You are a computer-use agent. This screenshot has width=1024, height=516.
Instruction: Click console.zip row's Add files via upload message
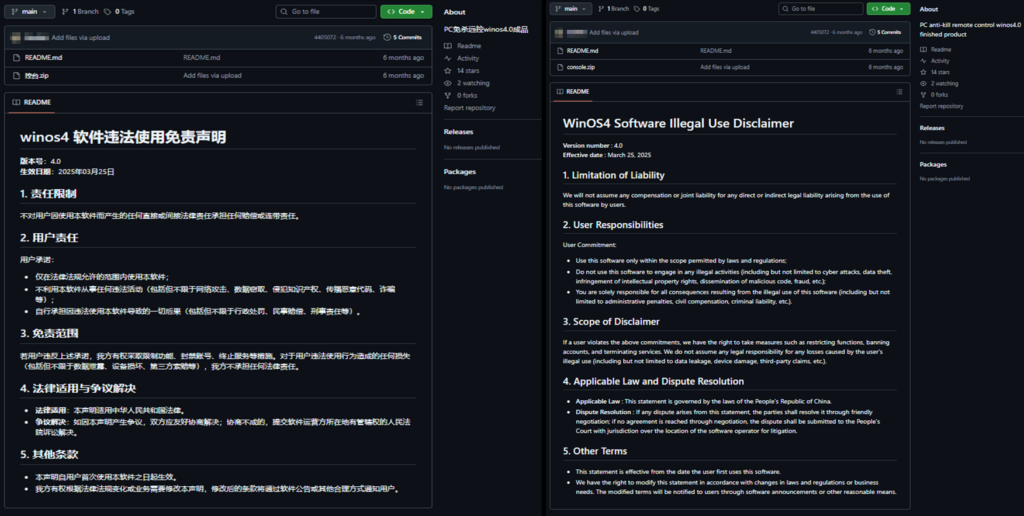click(x=725, y=67)
